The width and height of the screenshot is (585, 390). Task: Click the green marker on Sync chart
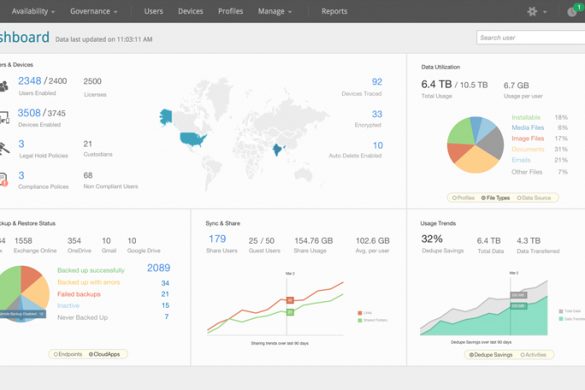coord(290,312)
